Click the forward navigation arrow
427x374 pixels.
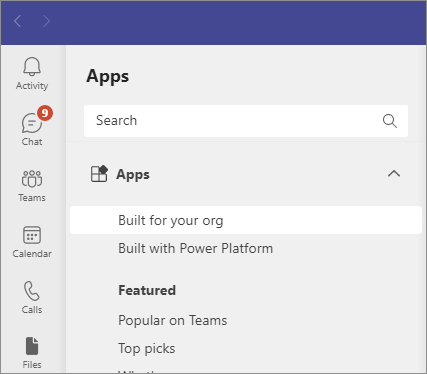click(46, 21)
